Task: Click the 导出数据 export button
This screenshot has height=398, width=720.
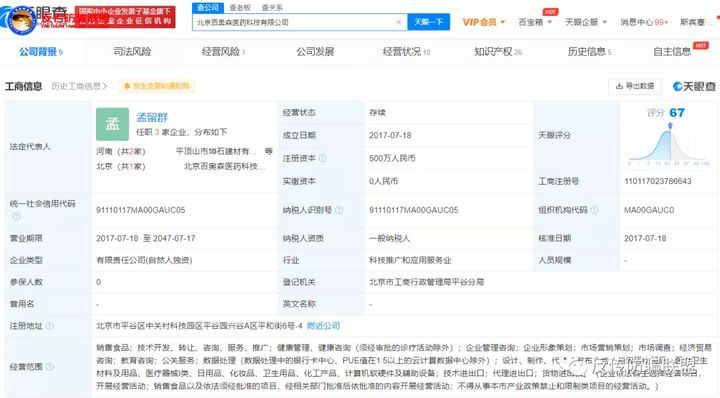Action: [635, 86]
